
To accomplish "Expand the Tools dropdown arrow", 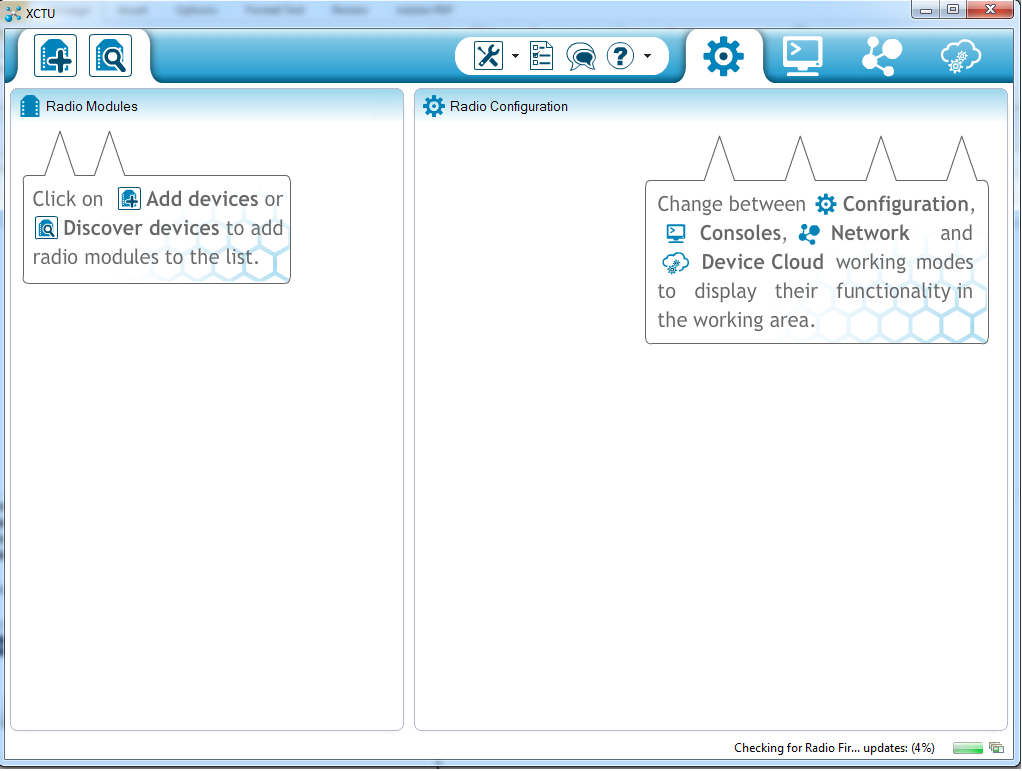I will [515, 56].
